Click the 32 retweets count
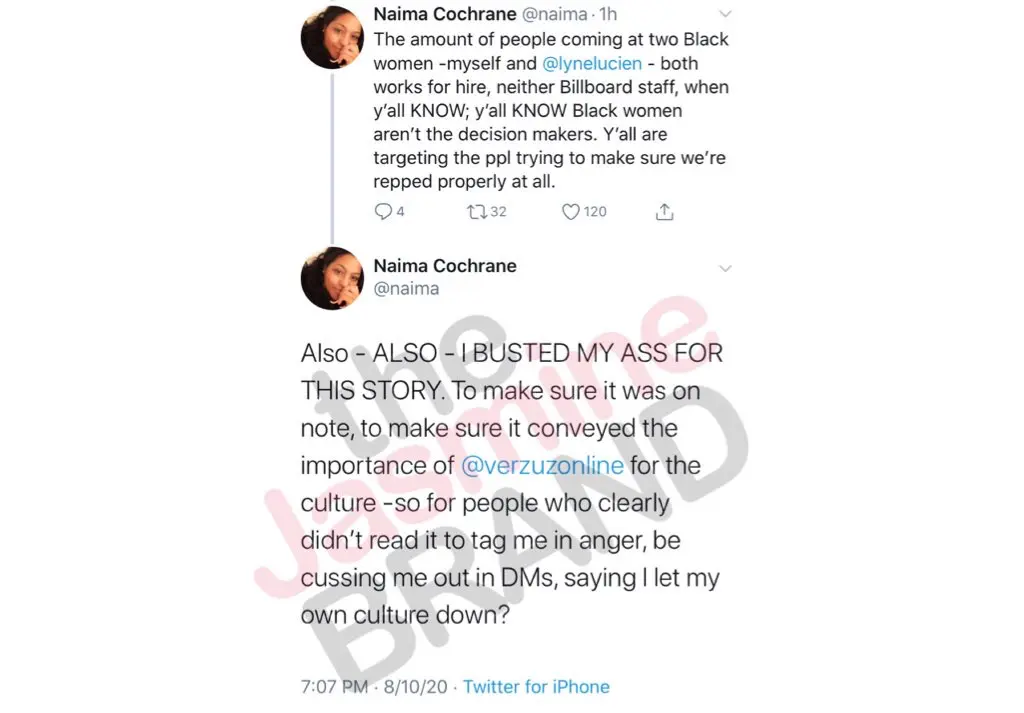Image resolution: width=1024 pixels, height=713 pixels. tap(498, 212)
